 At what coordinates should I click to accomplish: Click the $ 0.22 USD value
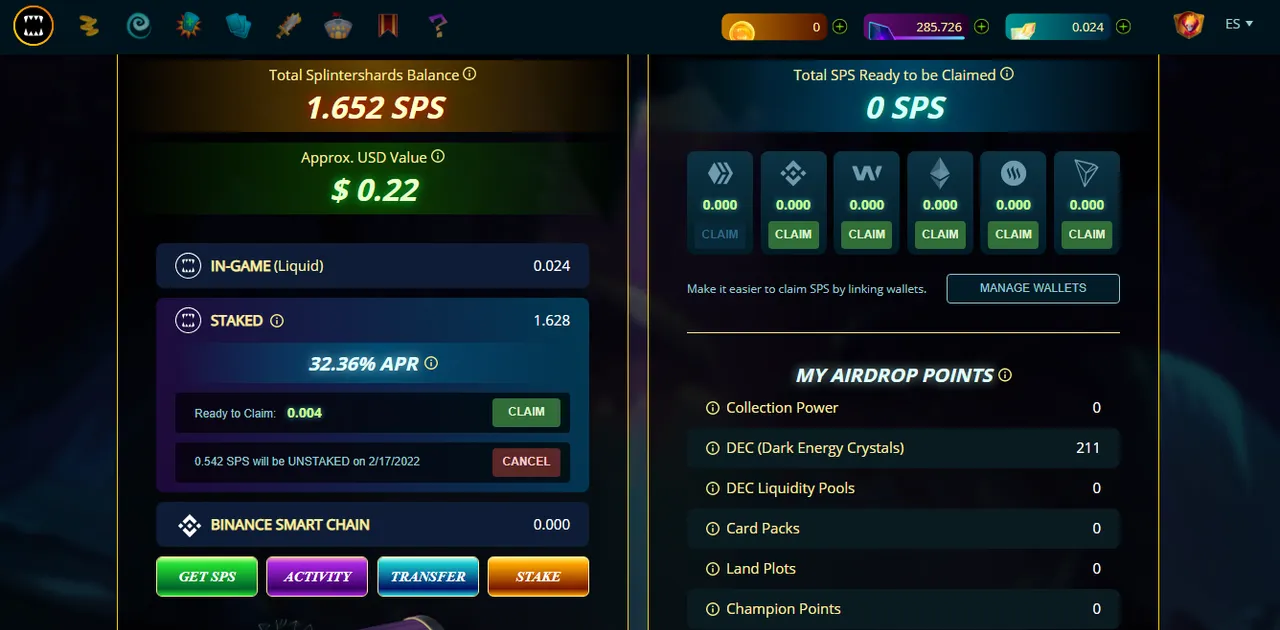click(375, 190)
